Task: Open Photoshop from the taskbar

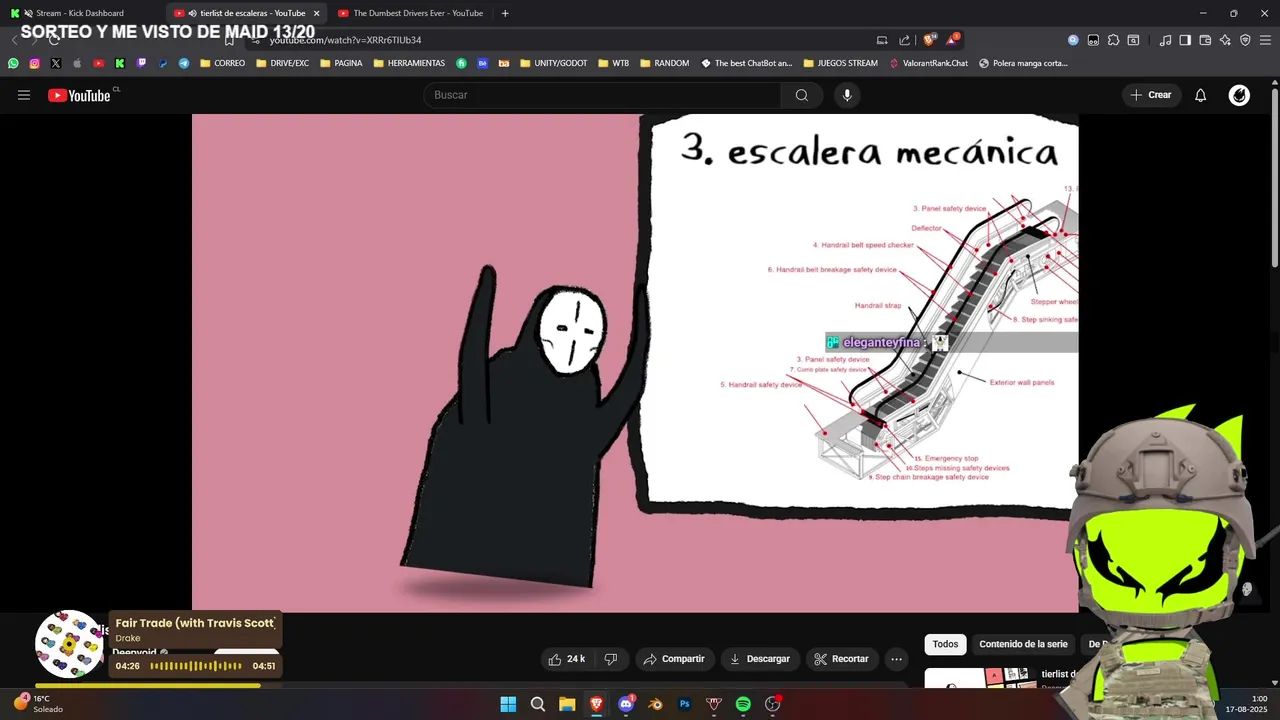Action: pyautogui.click(x=685, y=704)
